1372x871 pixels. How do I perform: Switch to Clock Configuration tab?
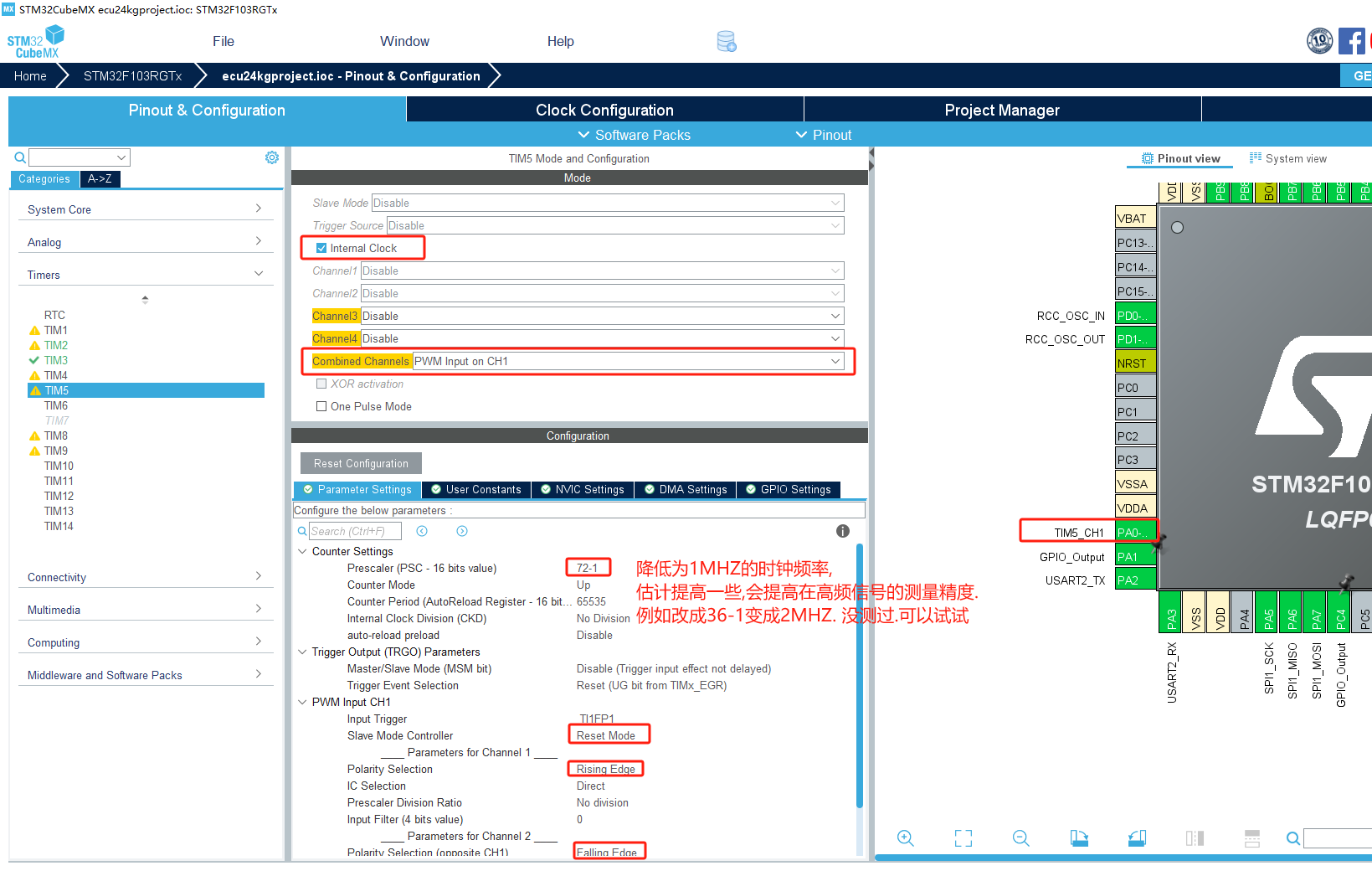[604, 110]
